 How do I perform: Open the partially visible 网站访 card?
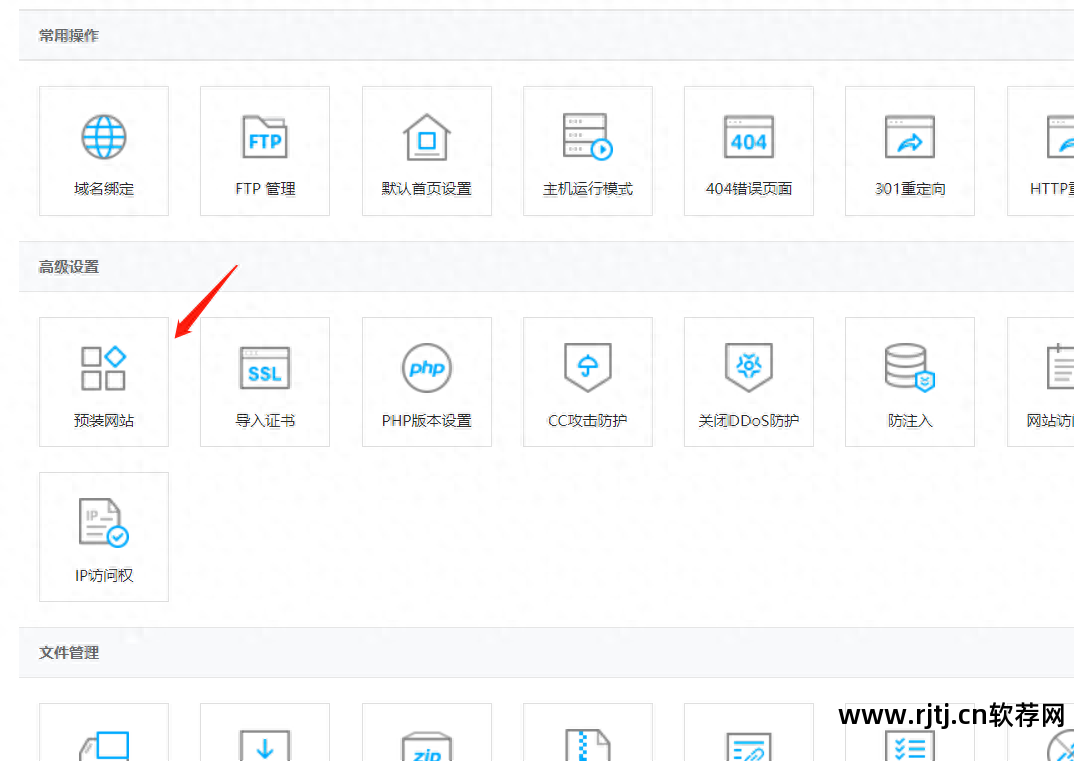point(1040,382)
